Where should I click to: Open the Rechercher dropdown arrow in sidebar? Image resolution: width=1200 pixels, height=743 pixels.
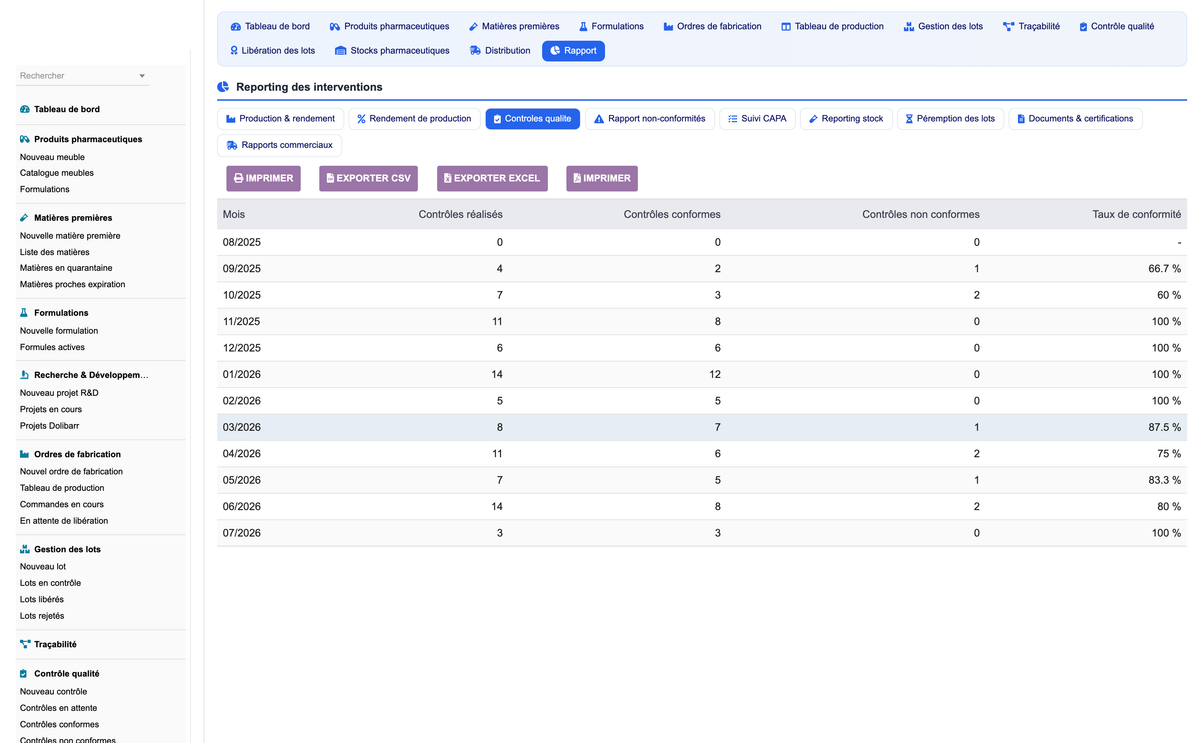tap(142, 76)
